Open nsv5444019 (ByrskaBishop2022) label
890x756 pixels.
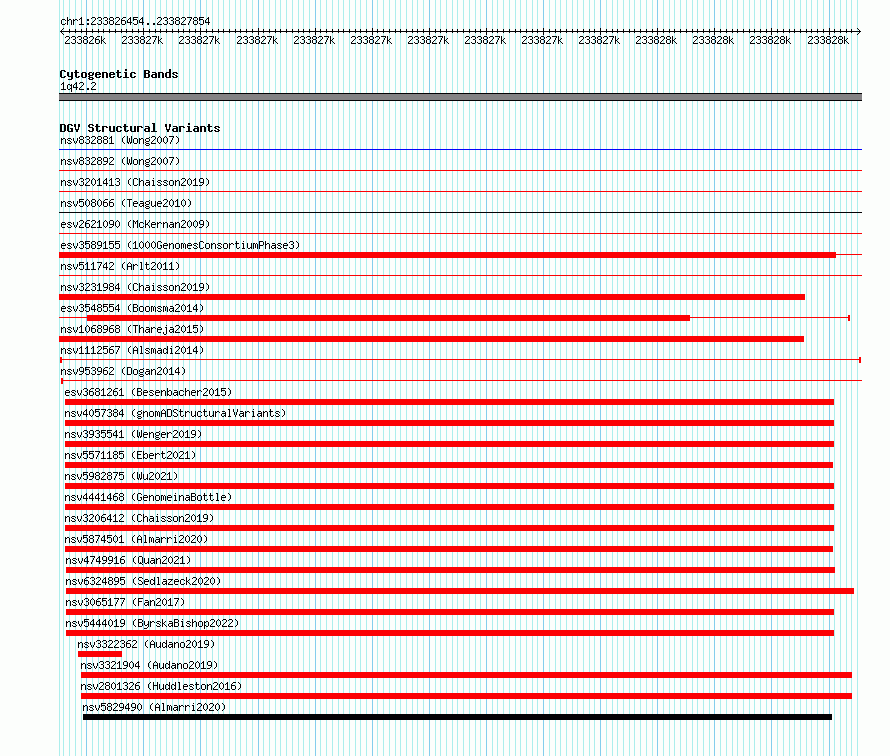[152, 623]
